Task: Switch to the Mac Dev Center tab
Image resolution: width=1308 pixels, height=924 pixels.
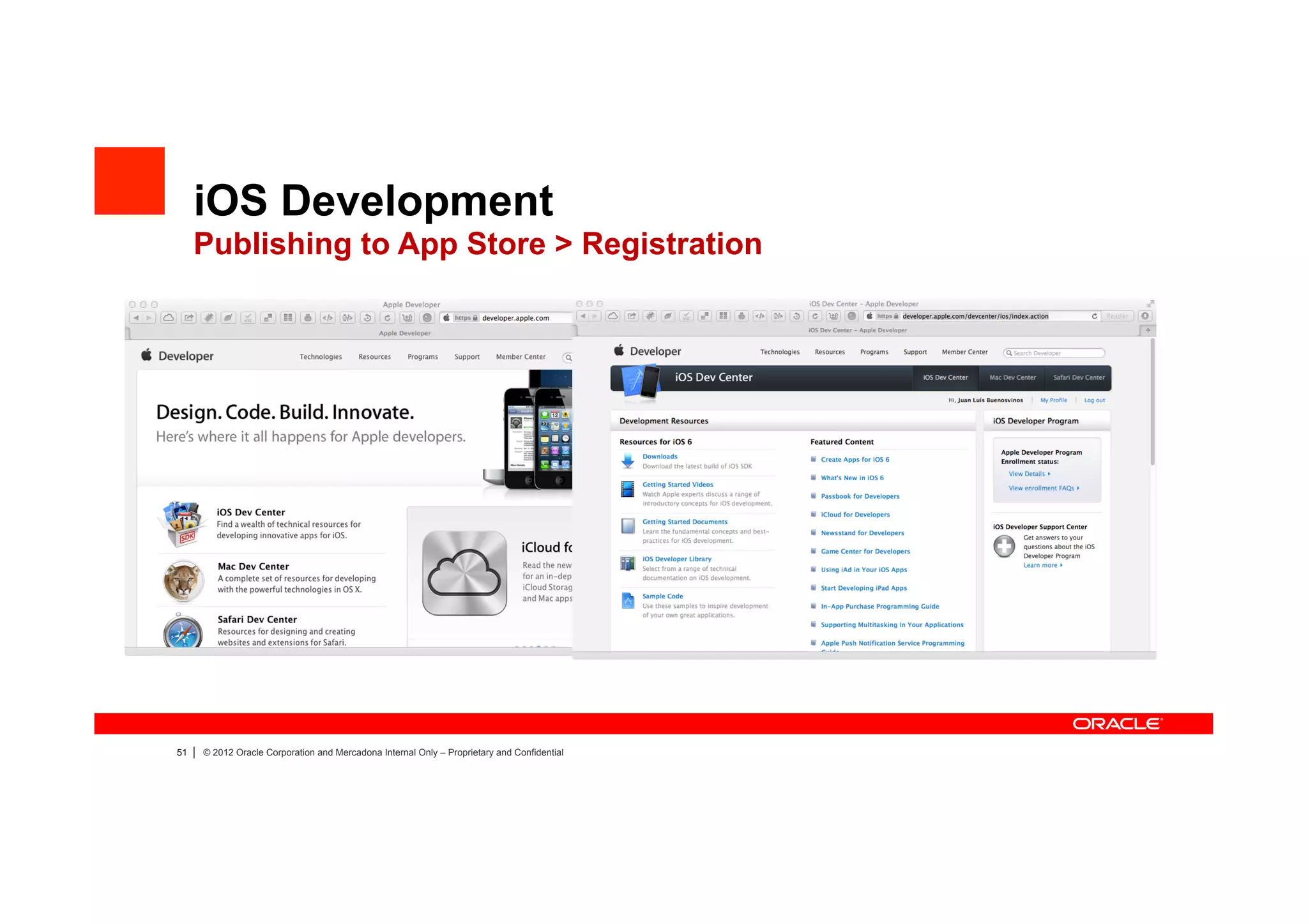Action: 1012,377
